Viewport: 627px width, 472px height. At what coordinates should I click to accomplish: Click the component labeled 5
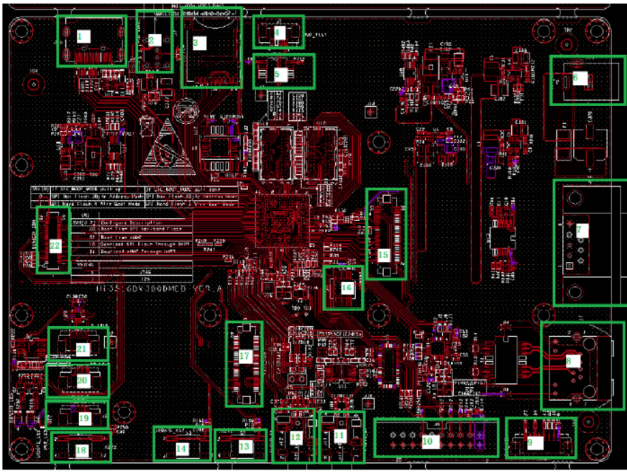tap(283, 72)
